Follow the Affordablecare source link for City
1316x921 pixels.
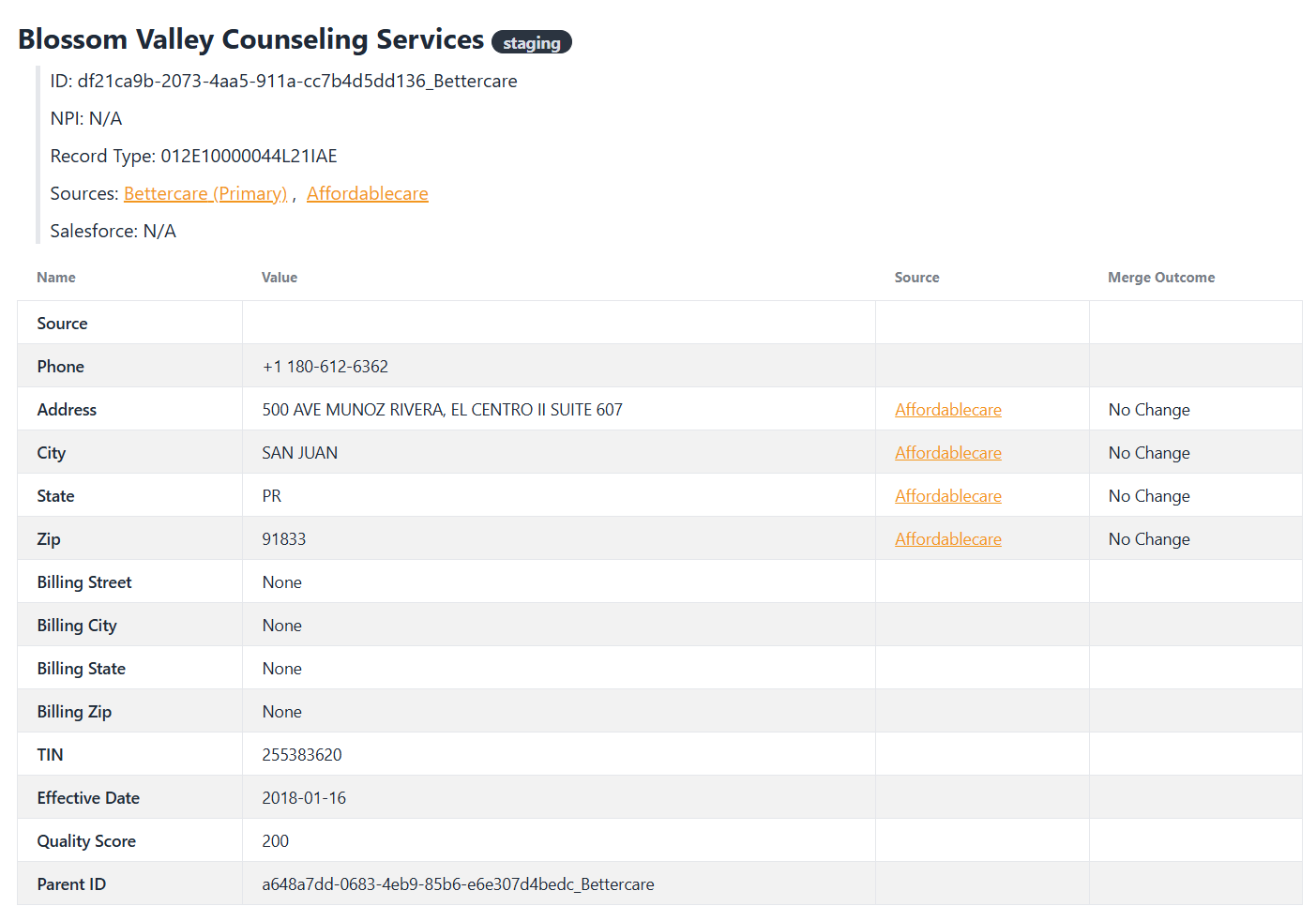point(947,453)
